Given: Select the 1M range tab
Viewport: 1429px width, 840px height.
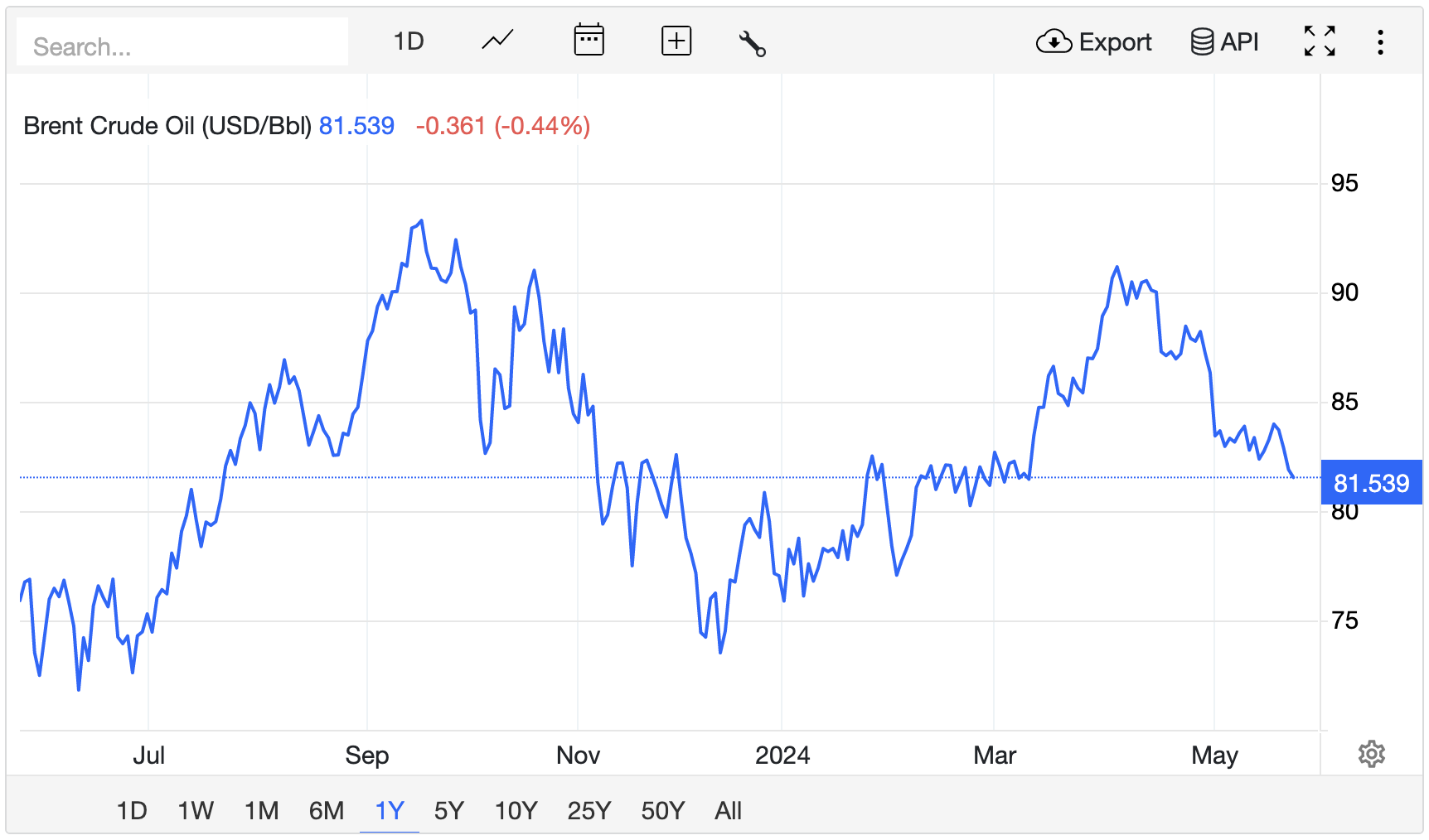Looking at the screenshot, I should pos(261,810).
